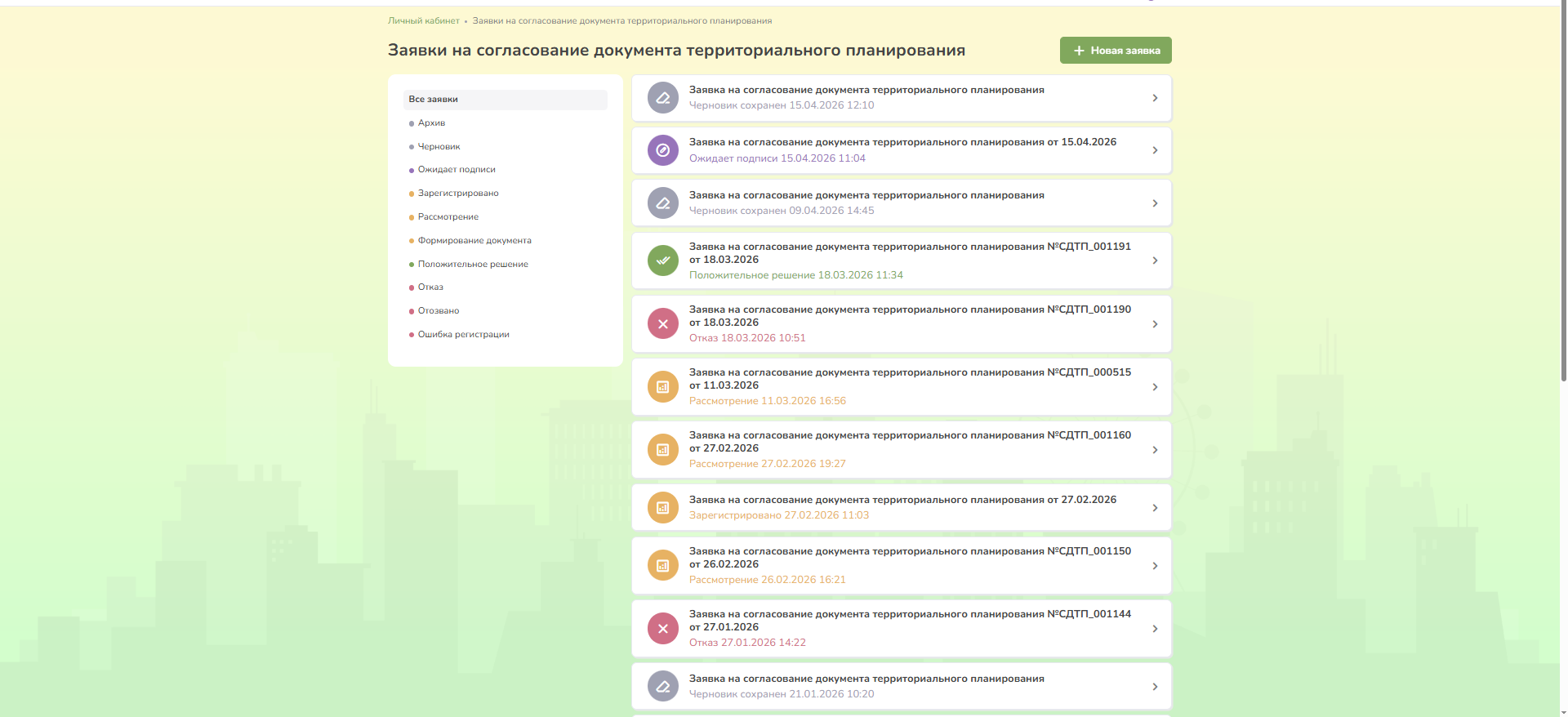Click the red rejection icon for СДТП_001144
The image size is (1568, 717).
(x=662, y=629)
